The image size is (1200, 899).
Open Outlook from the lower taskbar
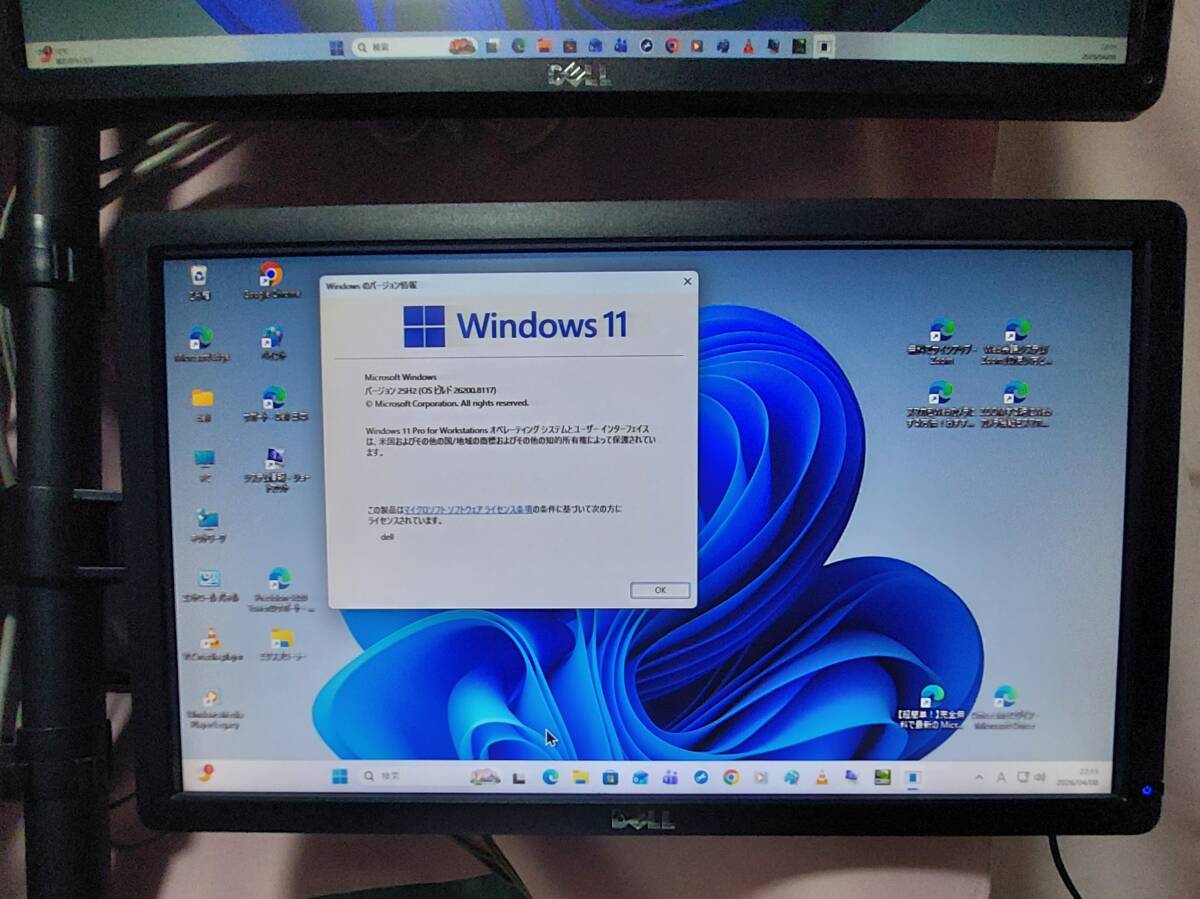coord(640,777)
